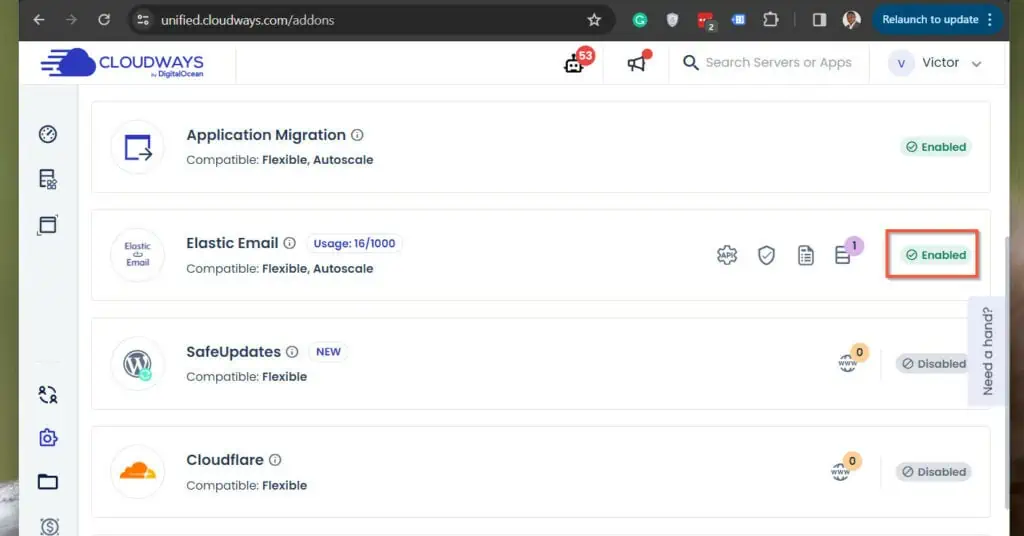The image size is (1024, 536).
Task: Open the Need a hand? side tab
Action: 987,351
